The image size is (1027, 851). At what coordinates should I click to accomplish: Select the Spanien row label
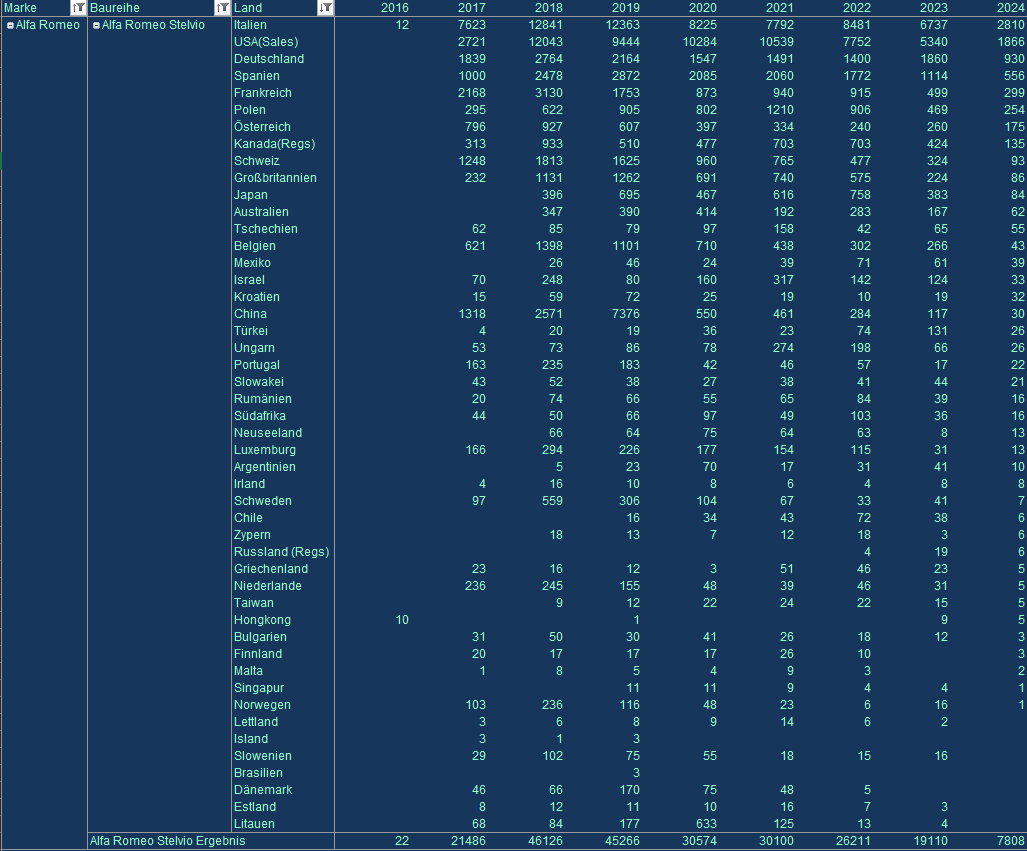coord(257,76)
